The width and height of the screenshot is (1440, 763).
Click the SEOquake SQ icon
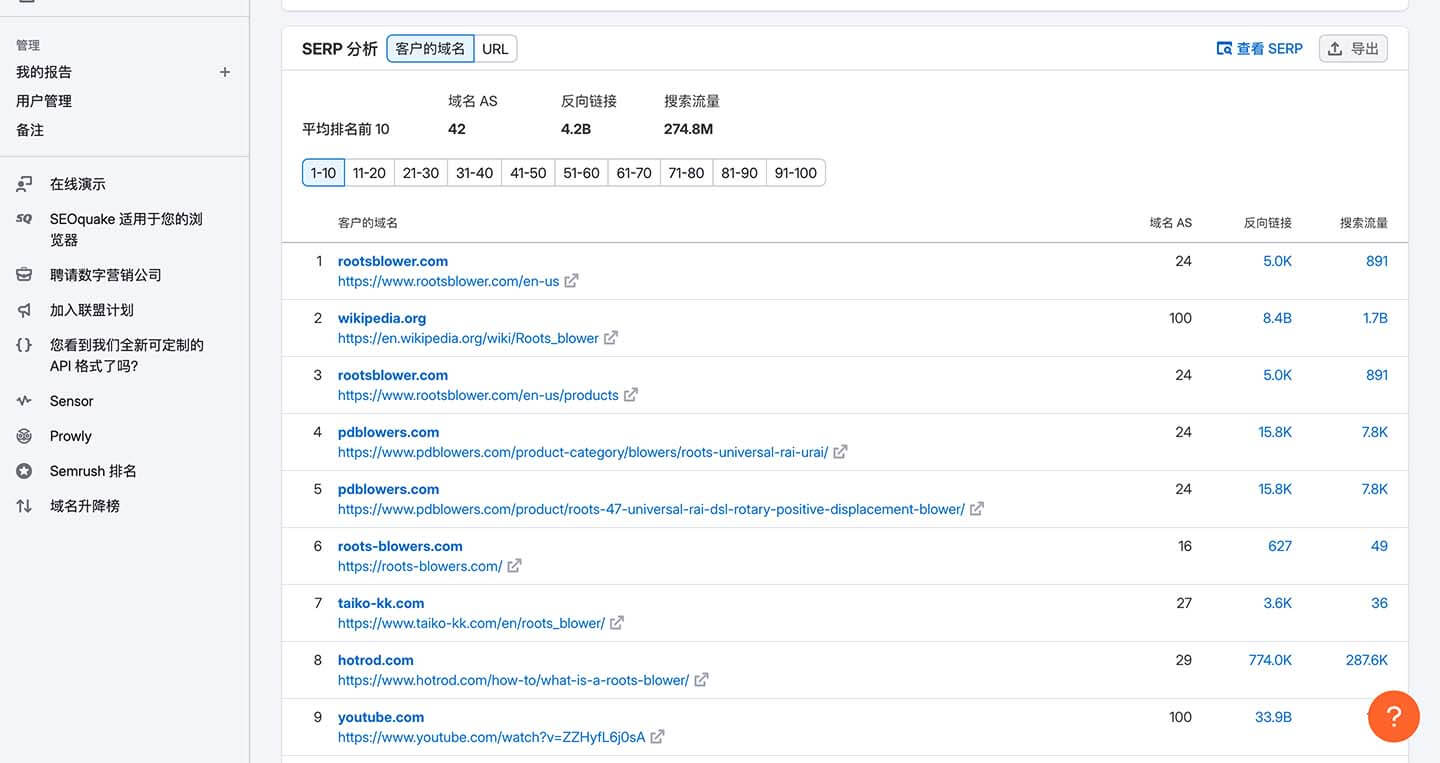[x=24, y=219]
